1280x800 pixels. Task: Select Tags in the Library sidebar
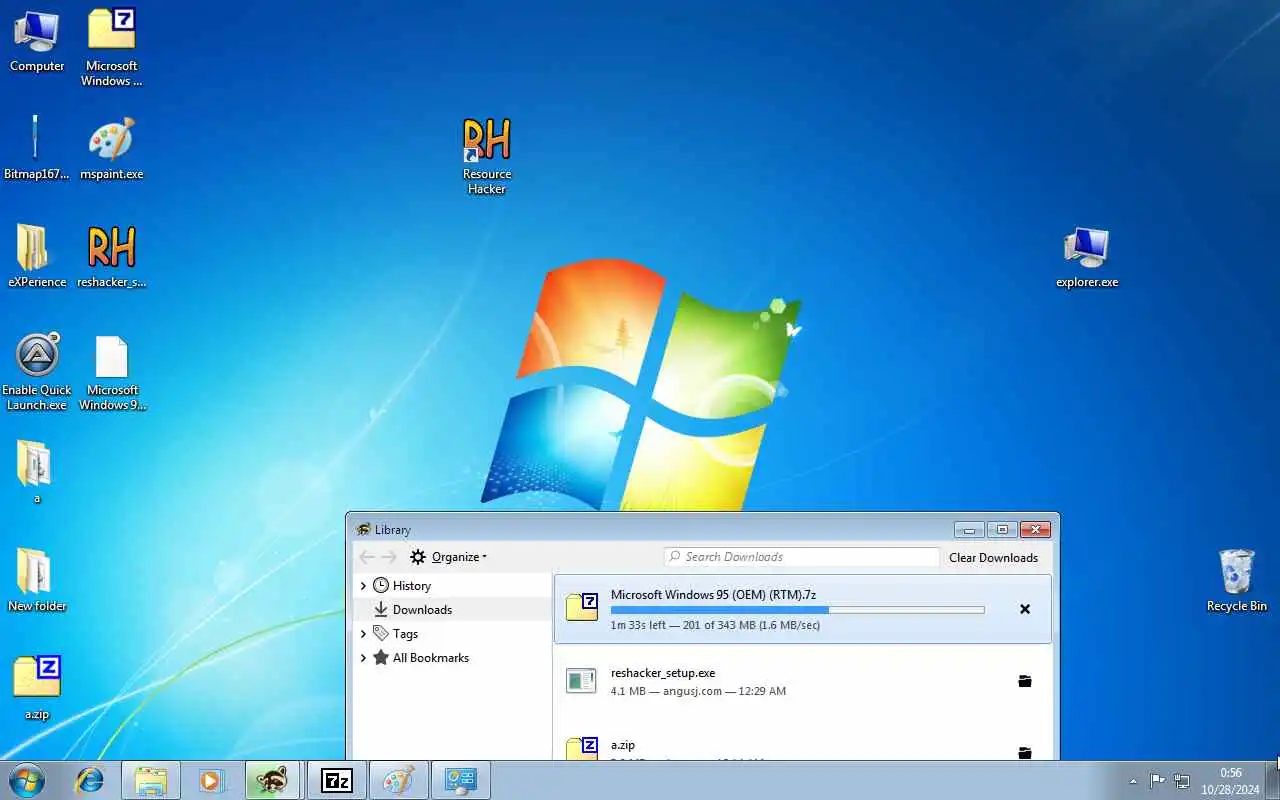click(405, 634)
